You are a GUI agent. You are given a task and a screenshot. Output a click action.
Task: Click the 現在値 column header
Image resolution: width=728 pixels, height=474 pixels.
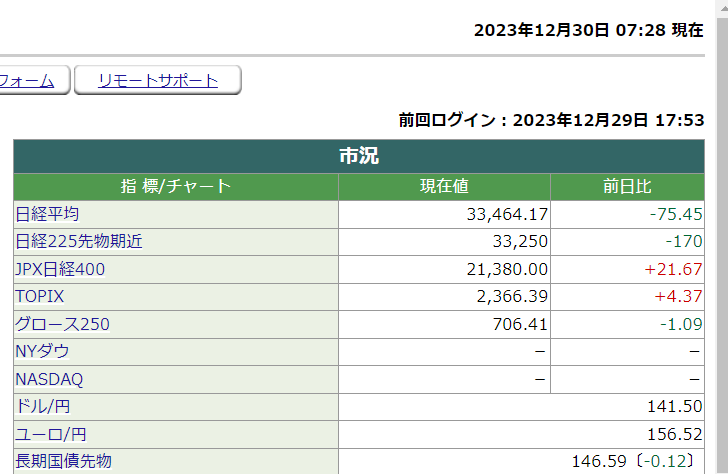tap(444, 186)
